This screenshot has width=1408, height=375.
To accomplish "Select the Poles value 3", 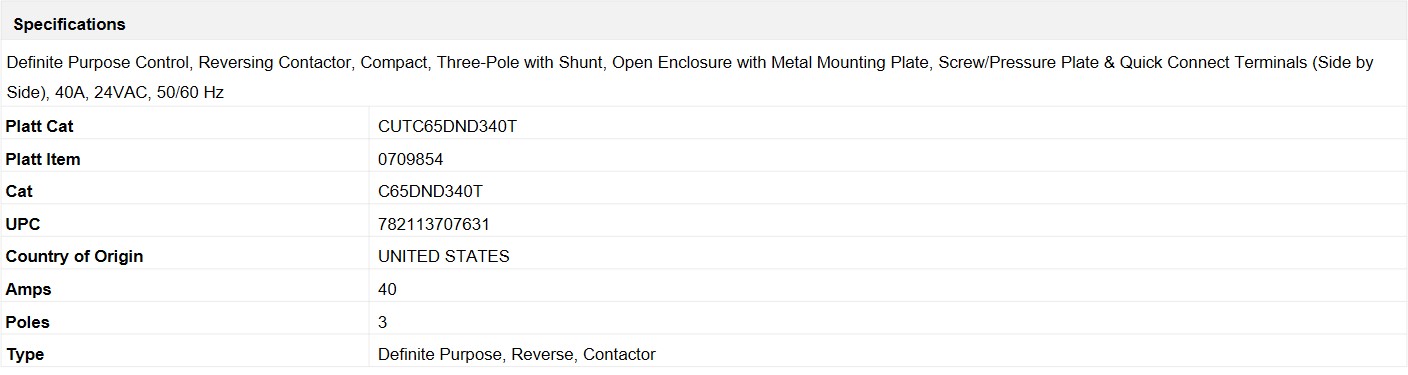I will [x=383, y=322].
